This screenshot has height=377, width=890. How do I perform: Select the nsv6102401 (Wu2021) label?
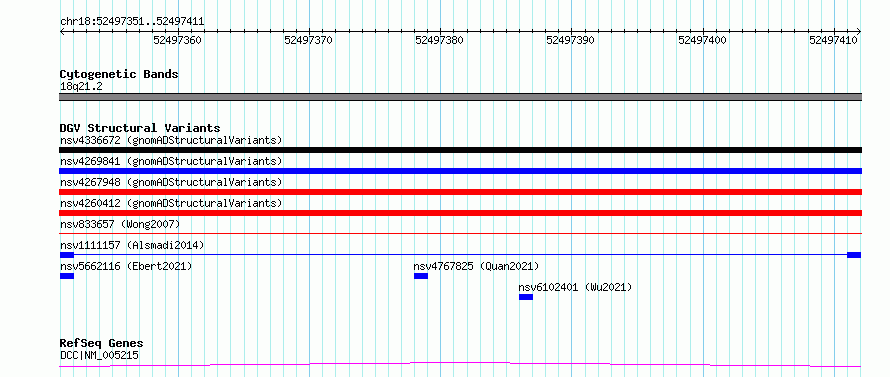point(575,287)
